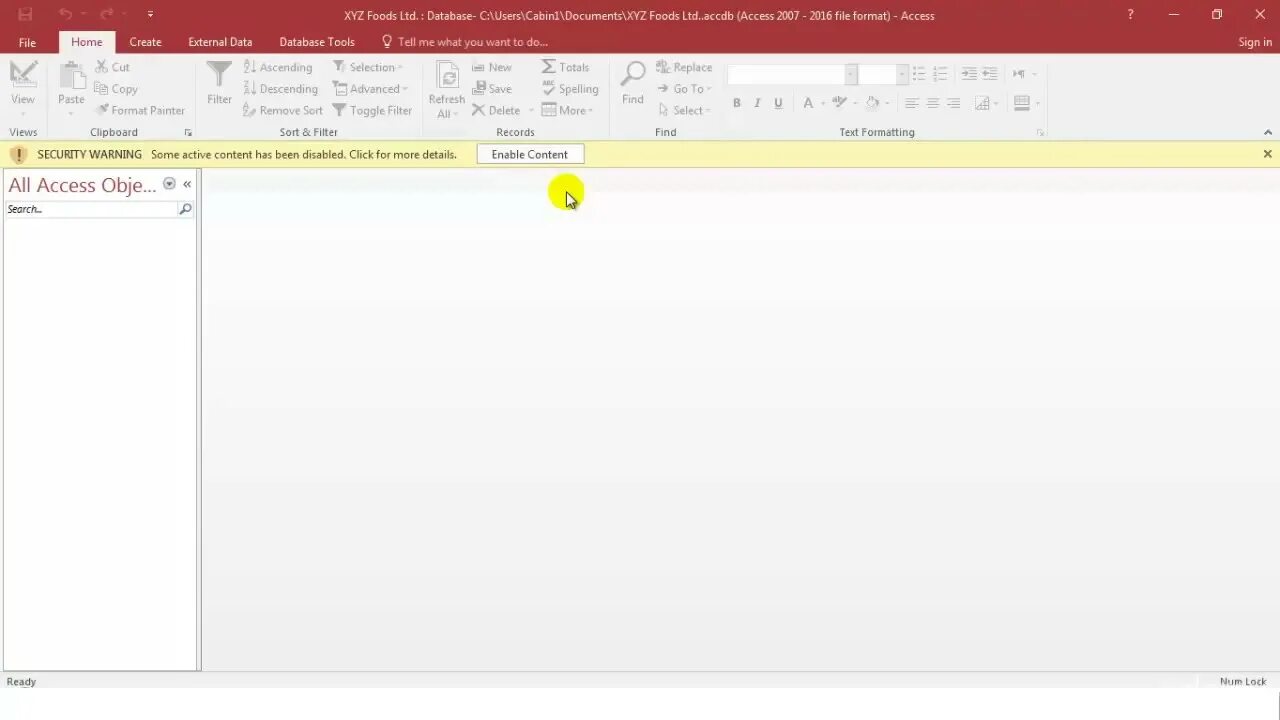The height and width of the screenshot is (720, 1280).
Task: Click the Replace command
Action: [684, 67]
